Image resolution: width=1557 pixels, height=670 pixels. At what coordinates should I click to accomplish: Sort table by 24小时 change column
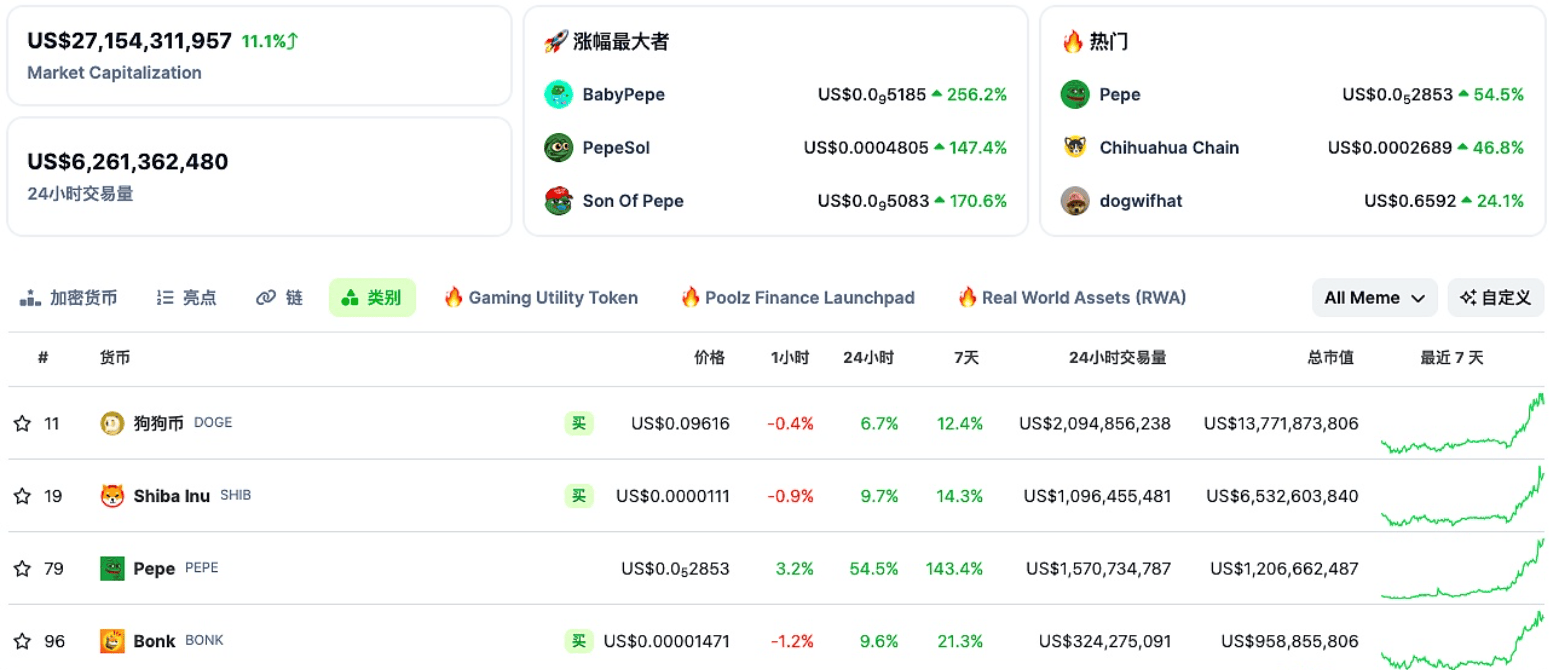[868, 358]
